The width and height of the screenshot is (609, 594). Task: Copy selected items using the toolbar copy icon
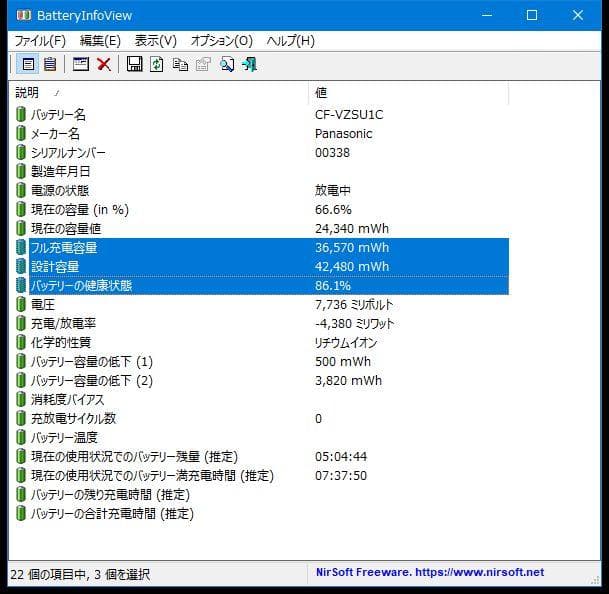point(180,64)
